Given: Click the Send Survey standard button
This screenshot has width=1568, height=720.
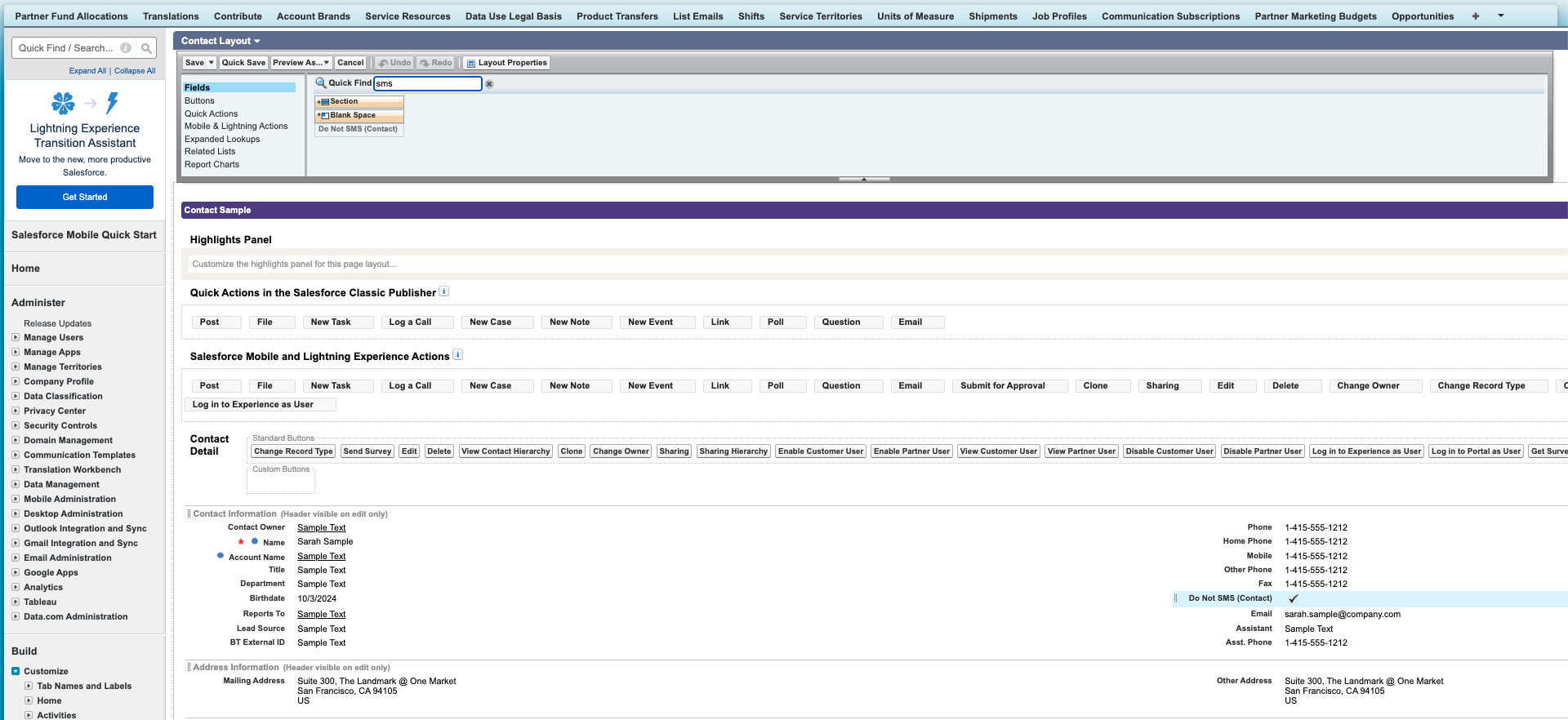Looking at the screenshot, I should (x=367, y=451).
